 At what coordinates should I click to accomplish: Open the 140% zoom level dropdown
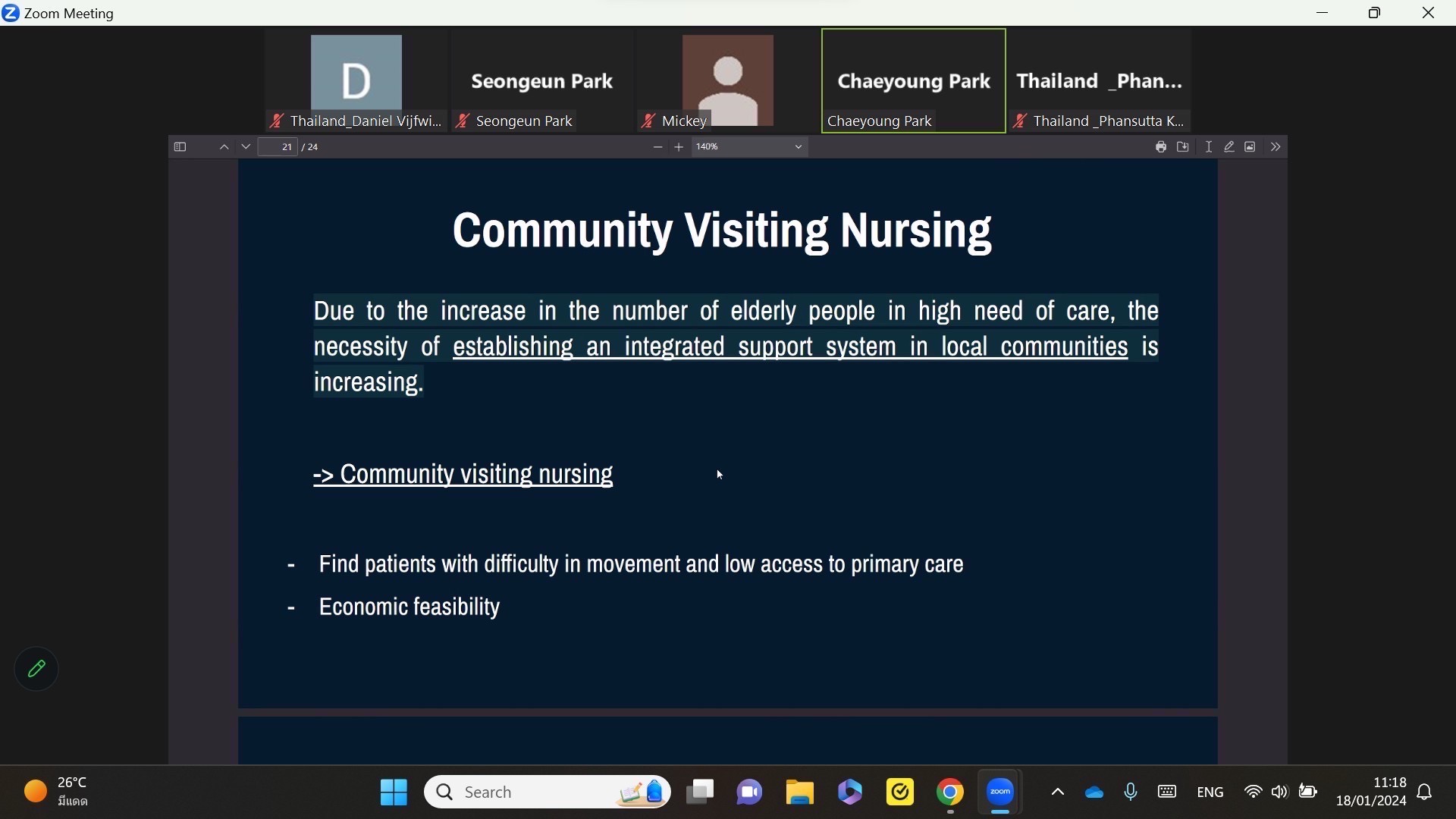(x=750, y=148)
